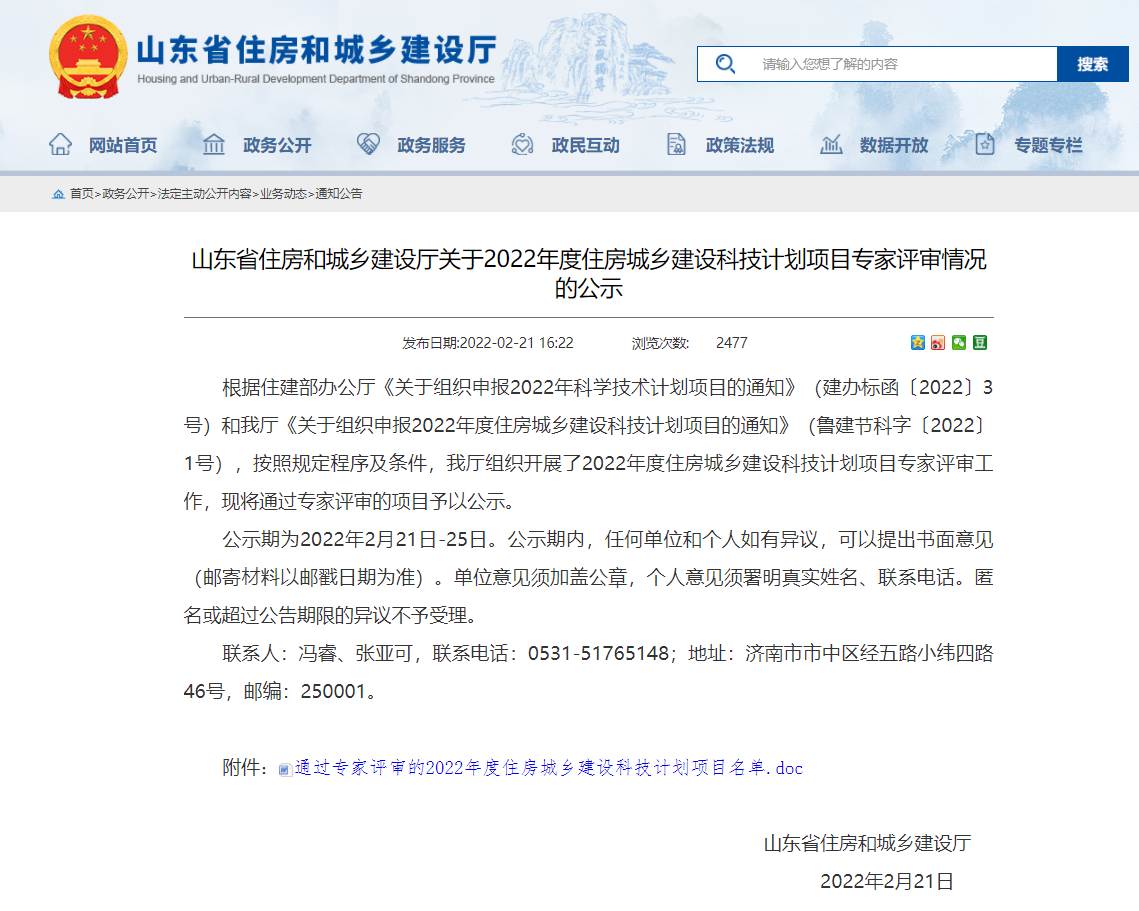Share the article to Douban

pos(980,342)
